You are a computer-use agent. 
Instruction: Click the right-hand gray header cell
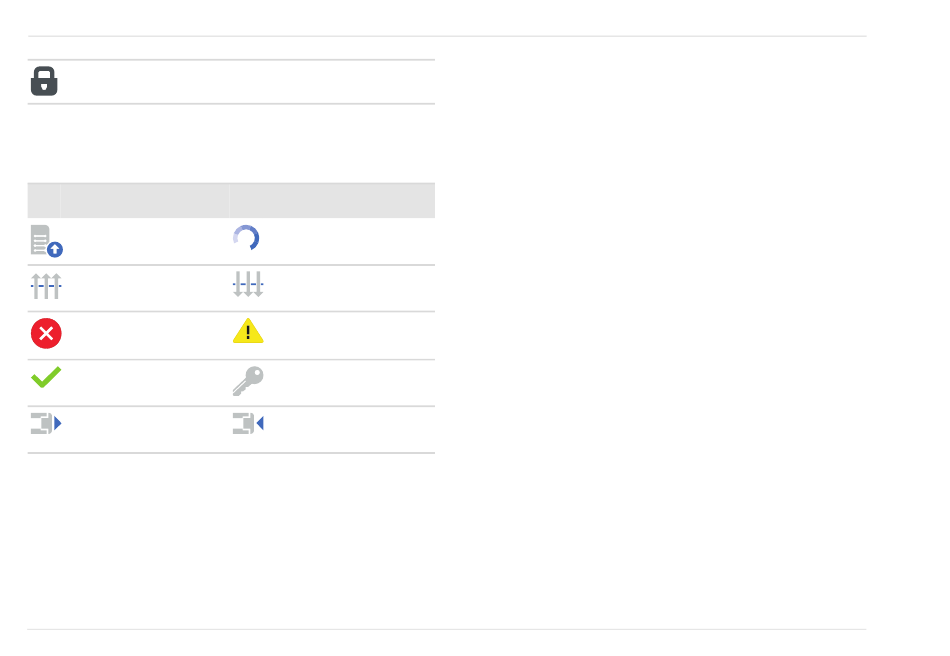pyautogui.click(x=333, y=200)
